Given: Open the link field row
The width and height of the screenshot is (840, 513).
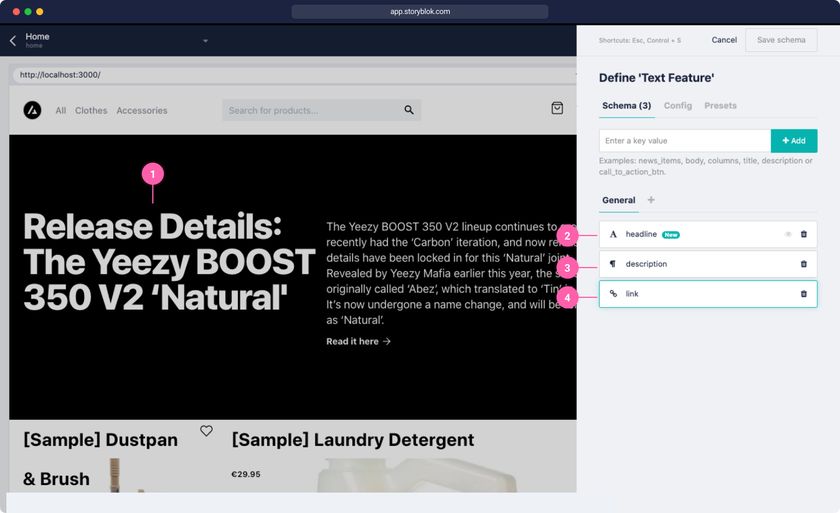Looking at the screenshot, I should coord(708,294).
